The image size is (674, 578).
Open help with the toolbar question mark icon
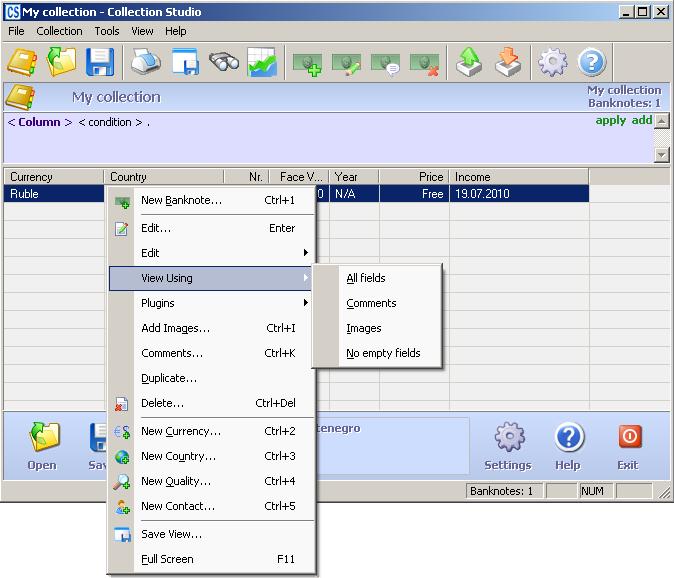(592, 62)
